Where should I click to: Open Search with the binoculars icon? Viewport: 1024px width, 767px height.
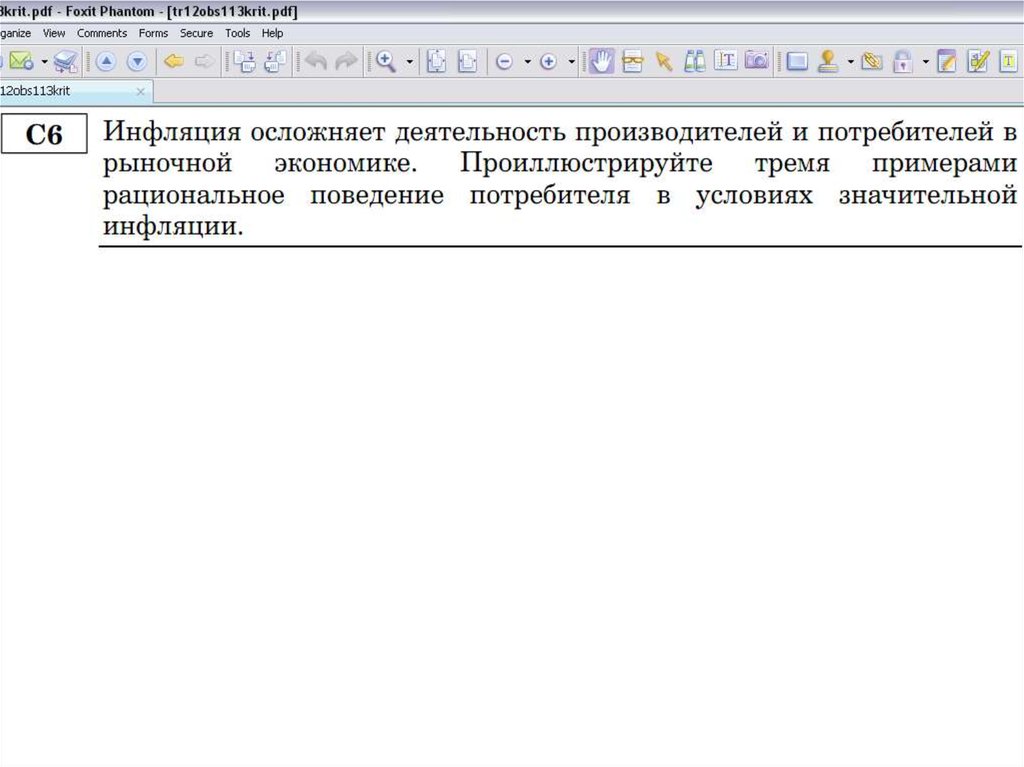(695, 62)
